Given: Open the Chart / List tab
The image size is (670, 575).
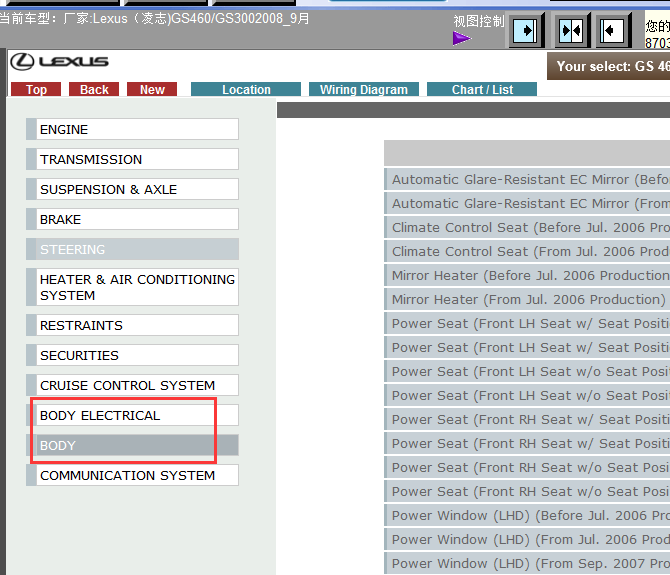Looking at the screenshot, I should 482,89.
